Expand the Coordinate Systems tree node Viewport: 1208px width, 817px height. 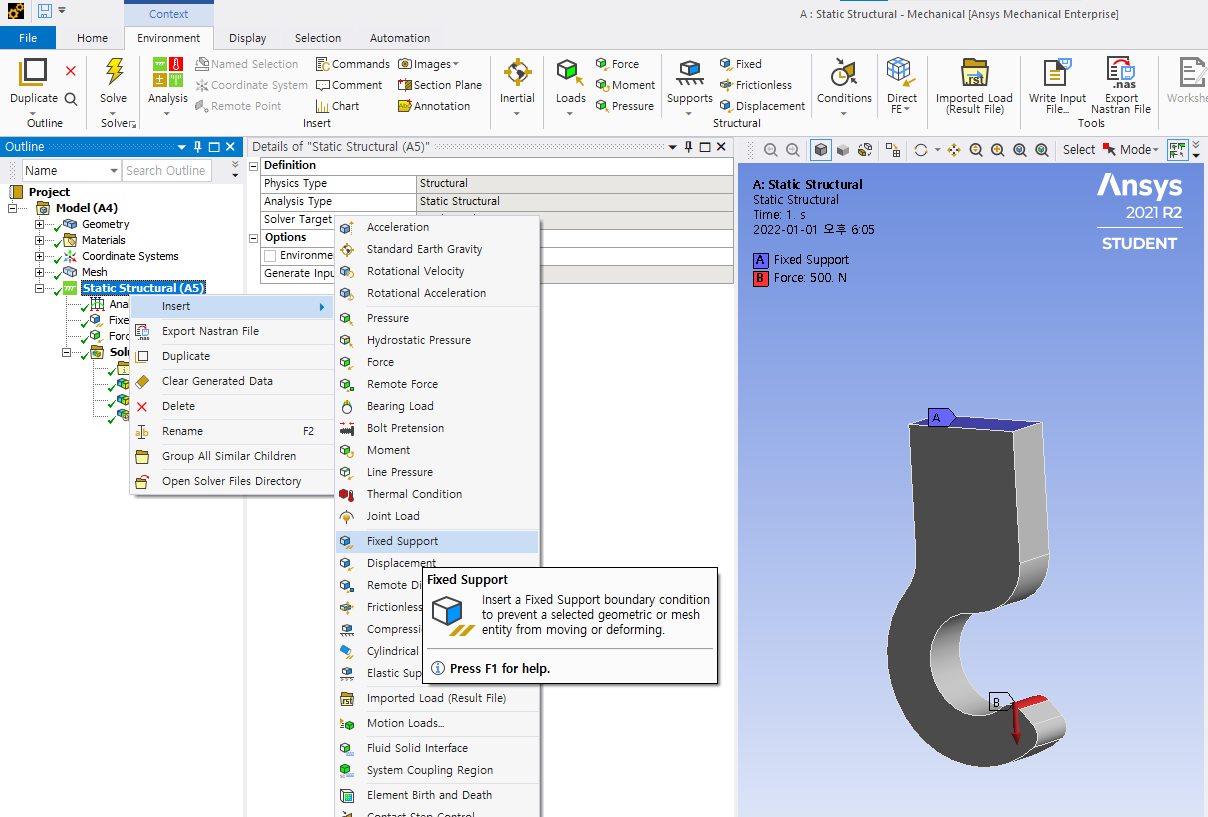[40, 257]
